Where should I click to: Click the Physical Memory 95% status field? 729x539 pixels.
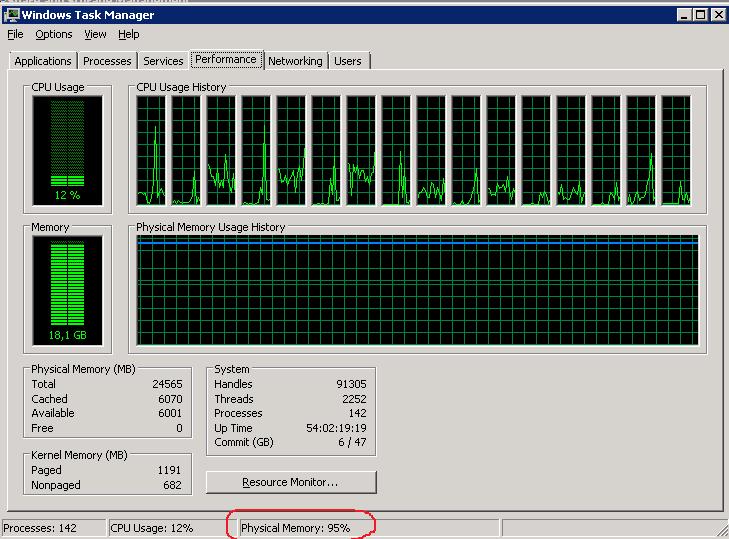pos(295,527)
